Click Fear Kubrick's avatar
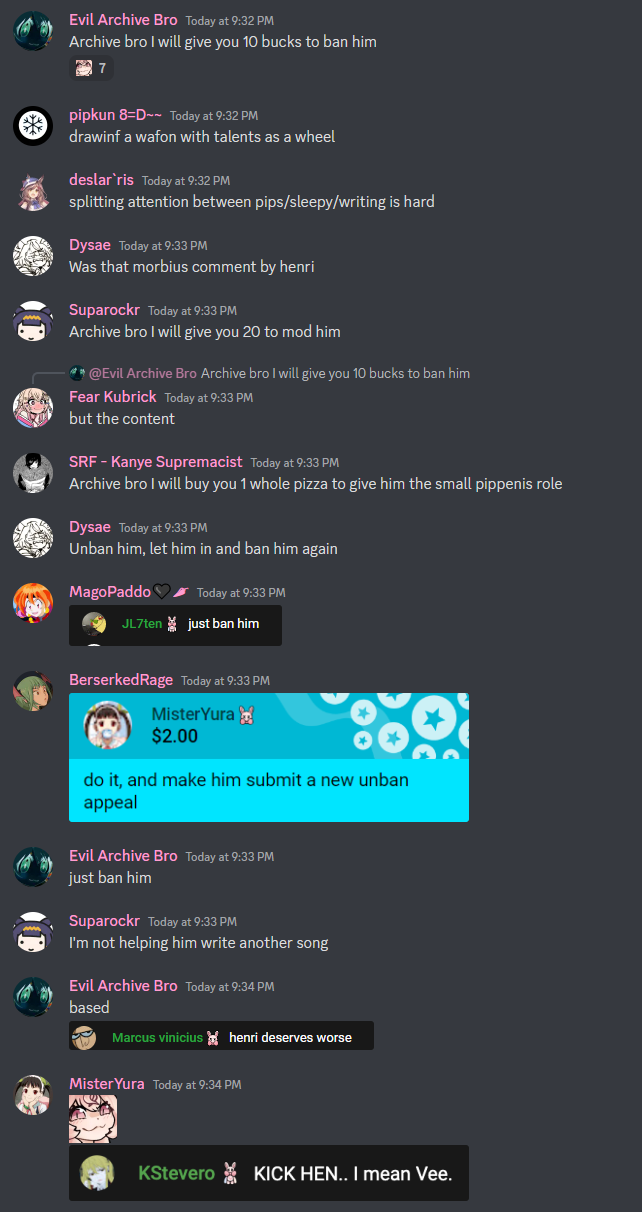Screen dimensions: 642x1212 [33, 407]
